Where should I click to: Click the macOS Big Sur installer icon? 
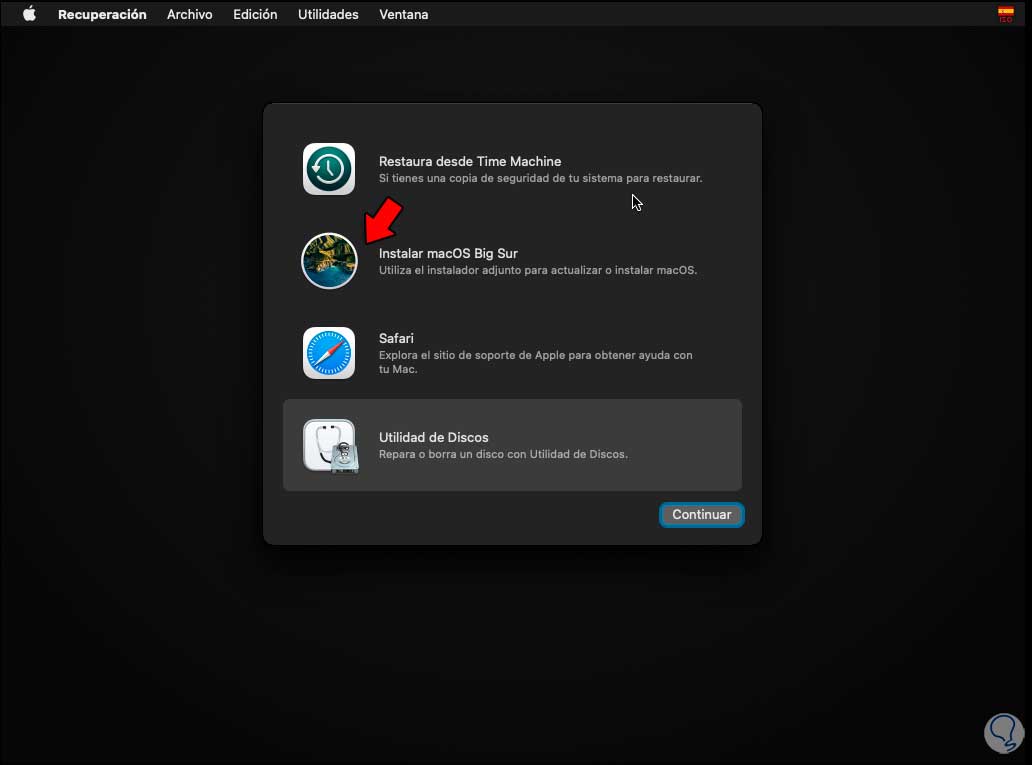click(x=329, y=261)
